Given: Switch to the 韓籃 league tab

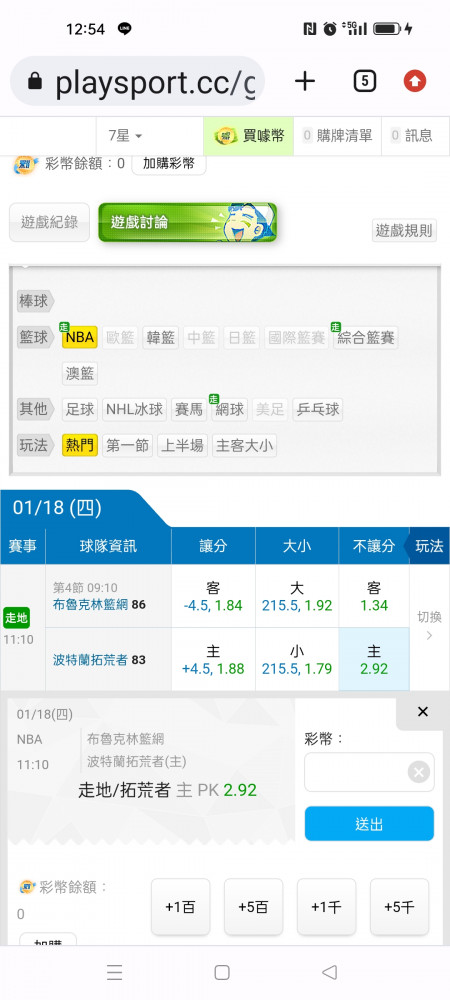Looking at the screenshot, I should click(x=160, y=337).
